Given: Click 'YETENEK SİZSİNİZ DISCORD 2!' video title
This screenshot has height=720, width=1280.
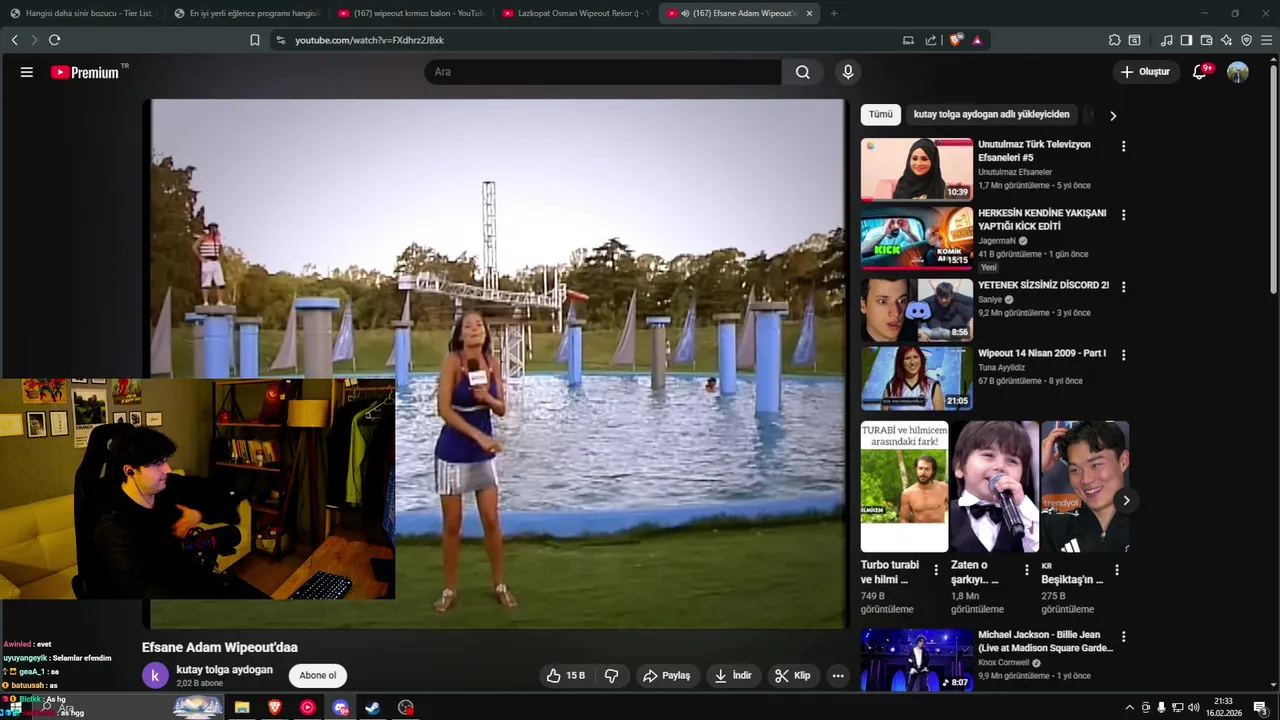Looking at the screenshot, I should 1043,285.
